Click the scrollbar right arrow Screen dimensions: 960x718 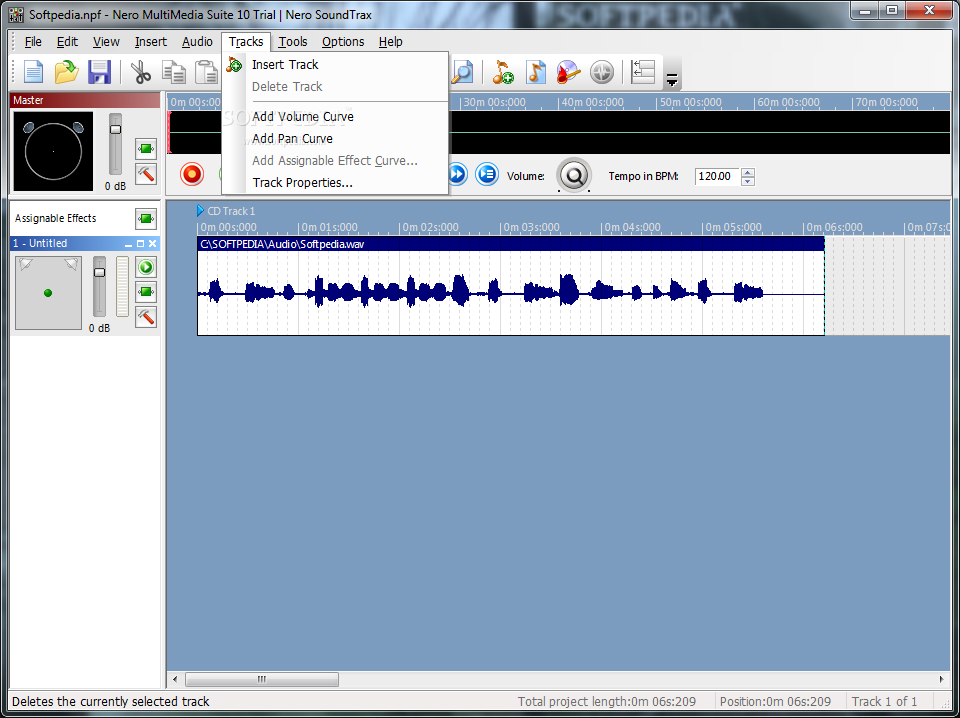coord(942,679)
